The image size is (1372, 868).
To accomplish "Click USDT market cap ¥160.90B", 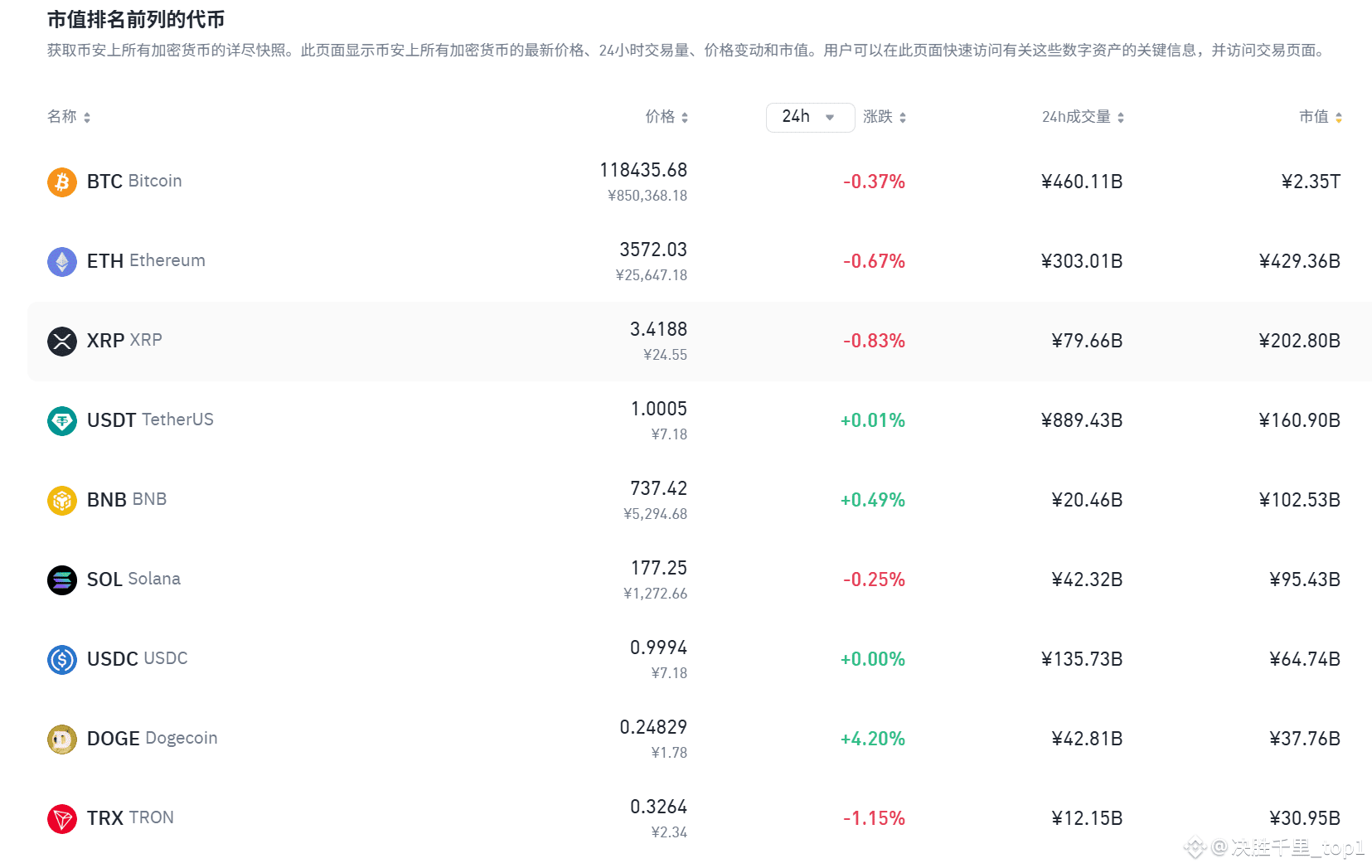I will point(1300,420).
